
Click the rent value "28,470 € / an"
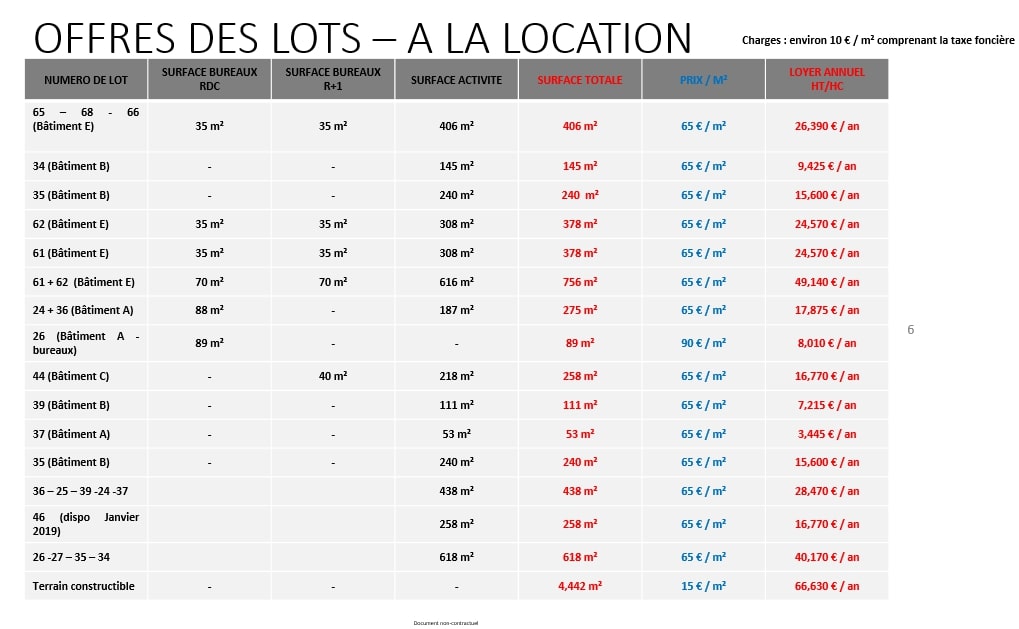(827, 491)
